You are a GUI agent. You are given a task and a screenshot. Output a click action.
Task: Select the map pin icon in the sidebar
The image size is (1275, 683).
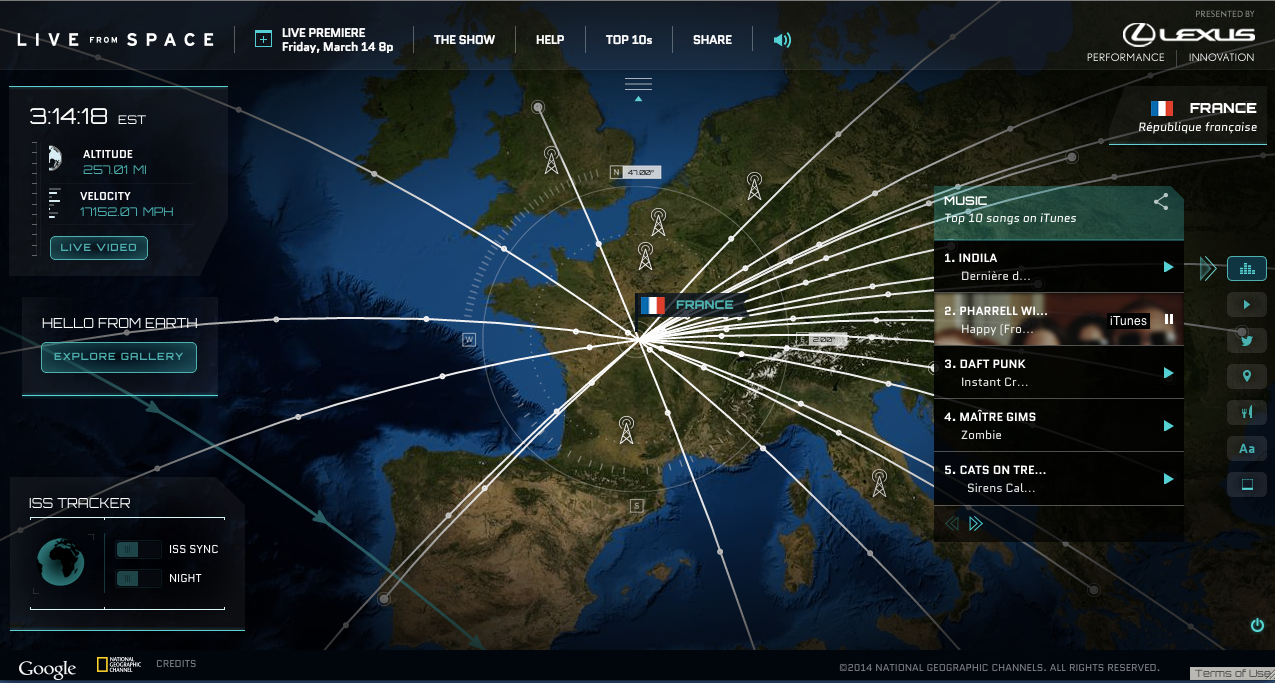[x=1246, y=376]
